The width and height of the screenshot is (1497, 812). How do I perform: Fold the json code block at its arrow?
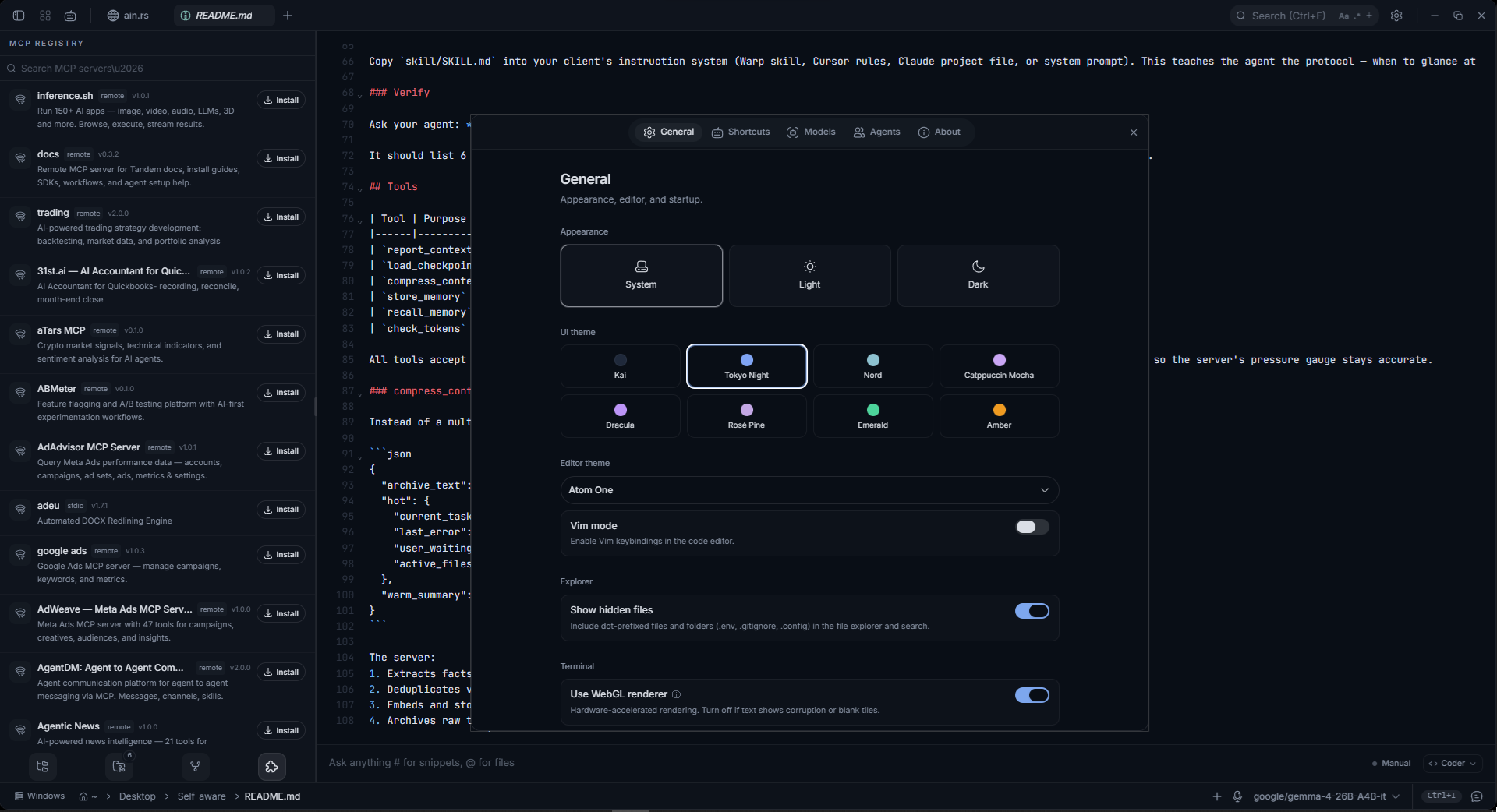359,457
